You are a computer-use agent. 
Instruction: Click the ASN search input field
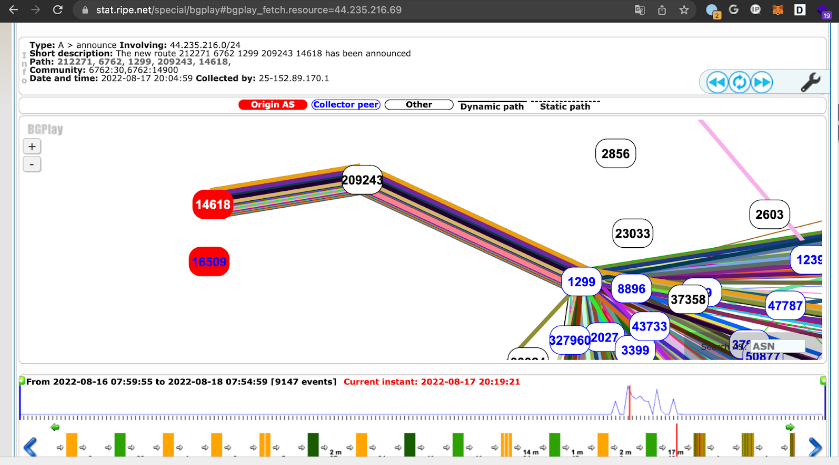(777, 346)
